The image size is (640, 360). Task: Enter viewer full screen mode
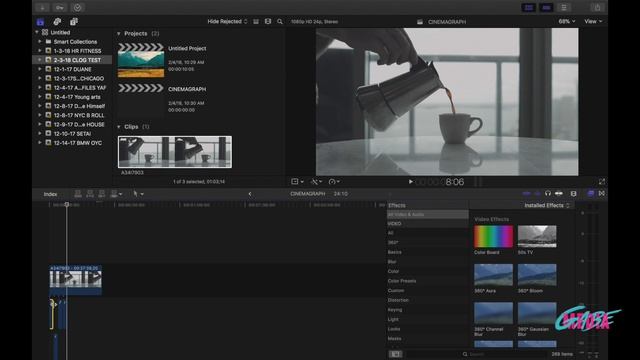coord(602,182)
